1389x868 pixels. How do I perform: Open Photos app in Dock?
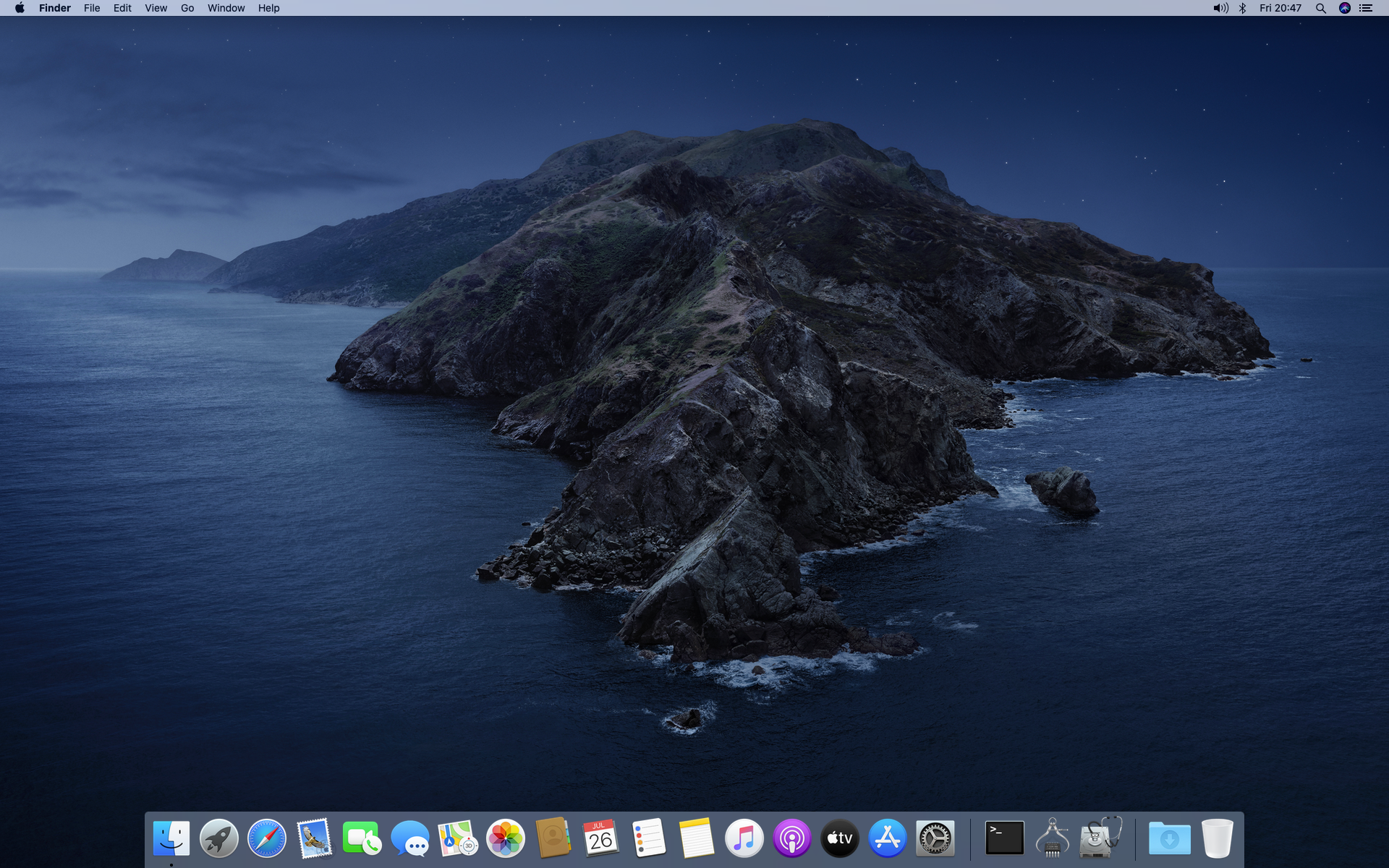coord(505,838)
